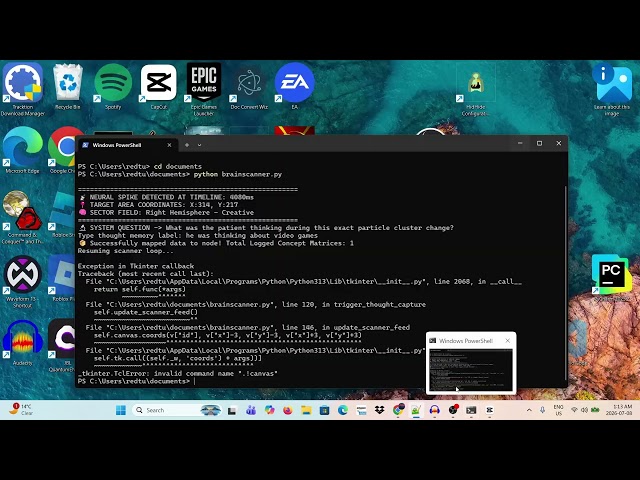Click the 'SYSTEM QUESTION' line in the terminal

(266, 228)
